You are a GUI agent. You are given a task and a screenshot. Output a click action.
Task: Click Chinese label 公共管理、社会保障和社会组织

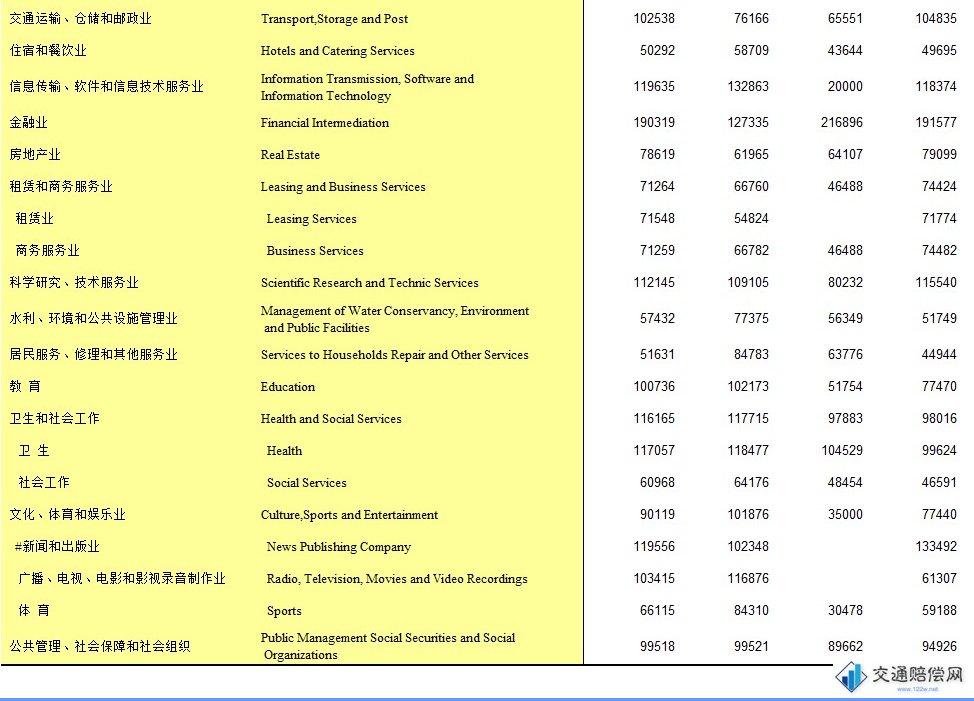coord(100,646)
